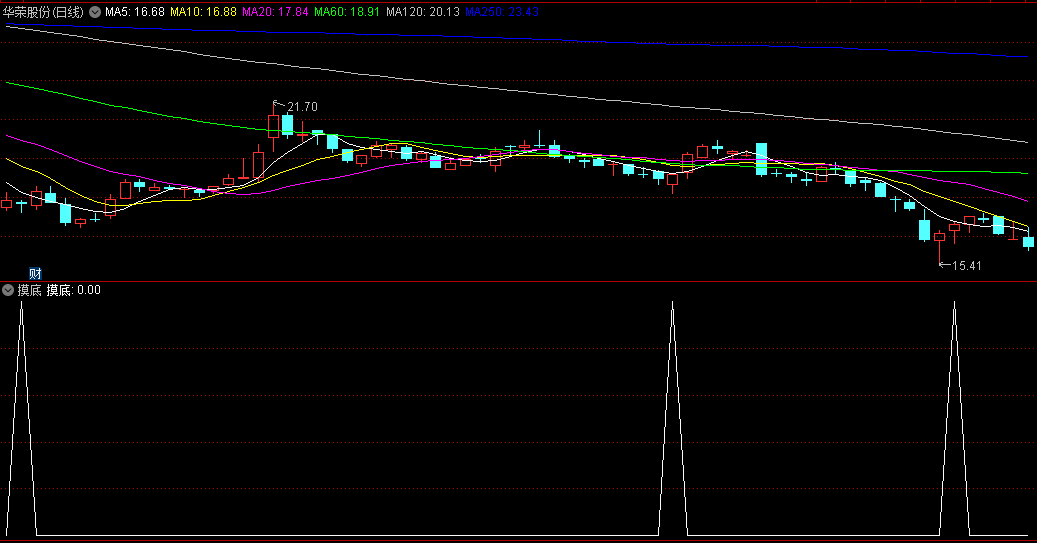The image size is (1037, 543).
Task: Click the MA10: 16.88 label
Action: coord(203,12)
